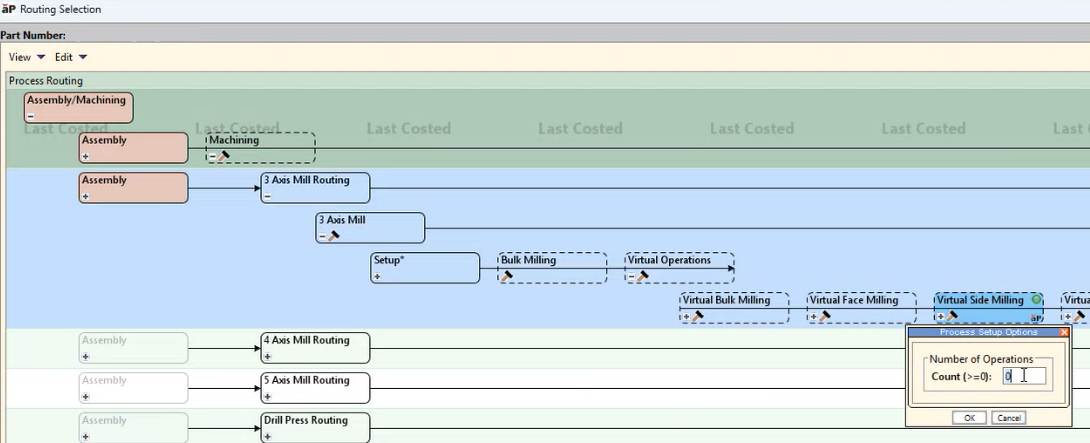Screen dimensions: 1090x443
Task: Click the aP icon on Virtual Side Milling
Action: click(1036, 317)
